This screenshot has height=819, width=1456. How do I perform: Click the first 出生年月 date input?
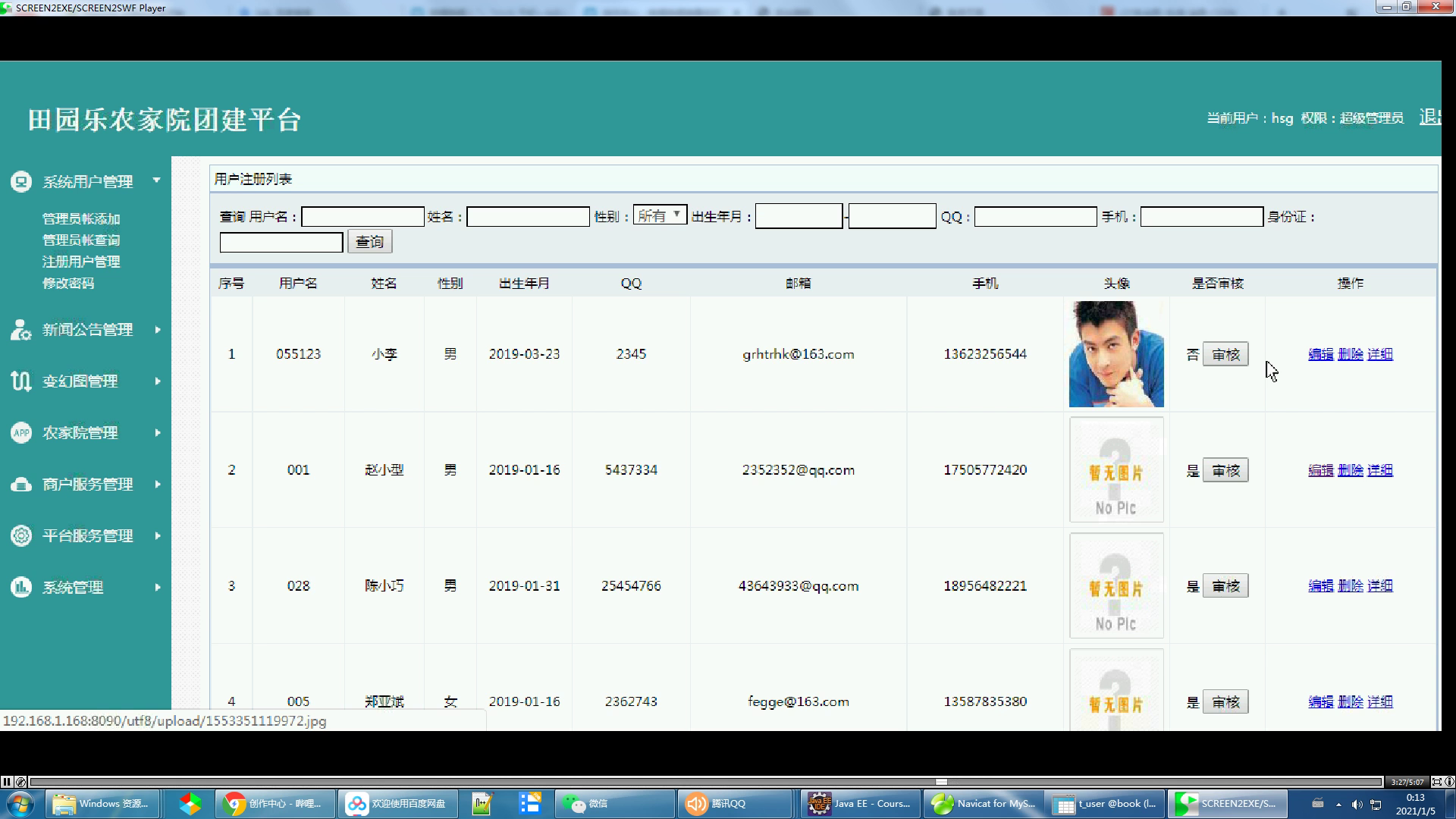tap(799, 216)
